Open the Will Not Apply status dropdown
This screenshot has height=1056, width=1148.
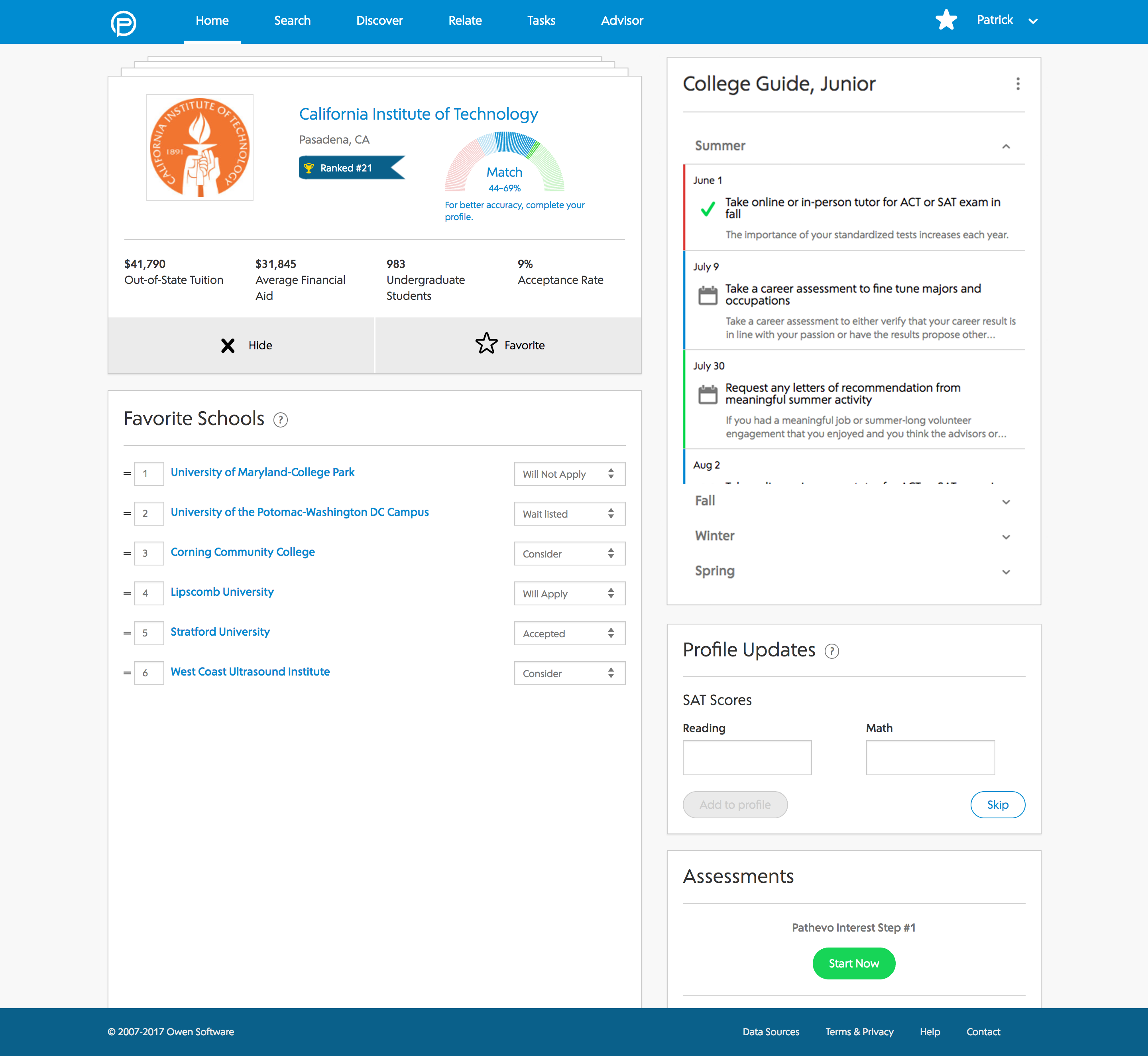(570, 474)
